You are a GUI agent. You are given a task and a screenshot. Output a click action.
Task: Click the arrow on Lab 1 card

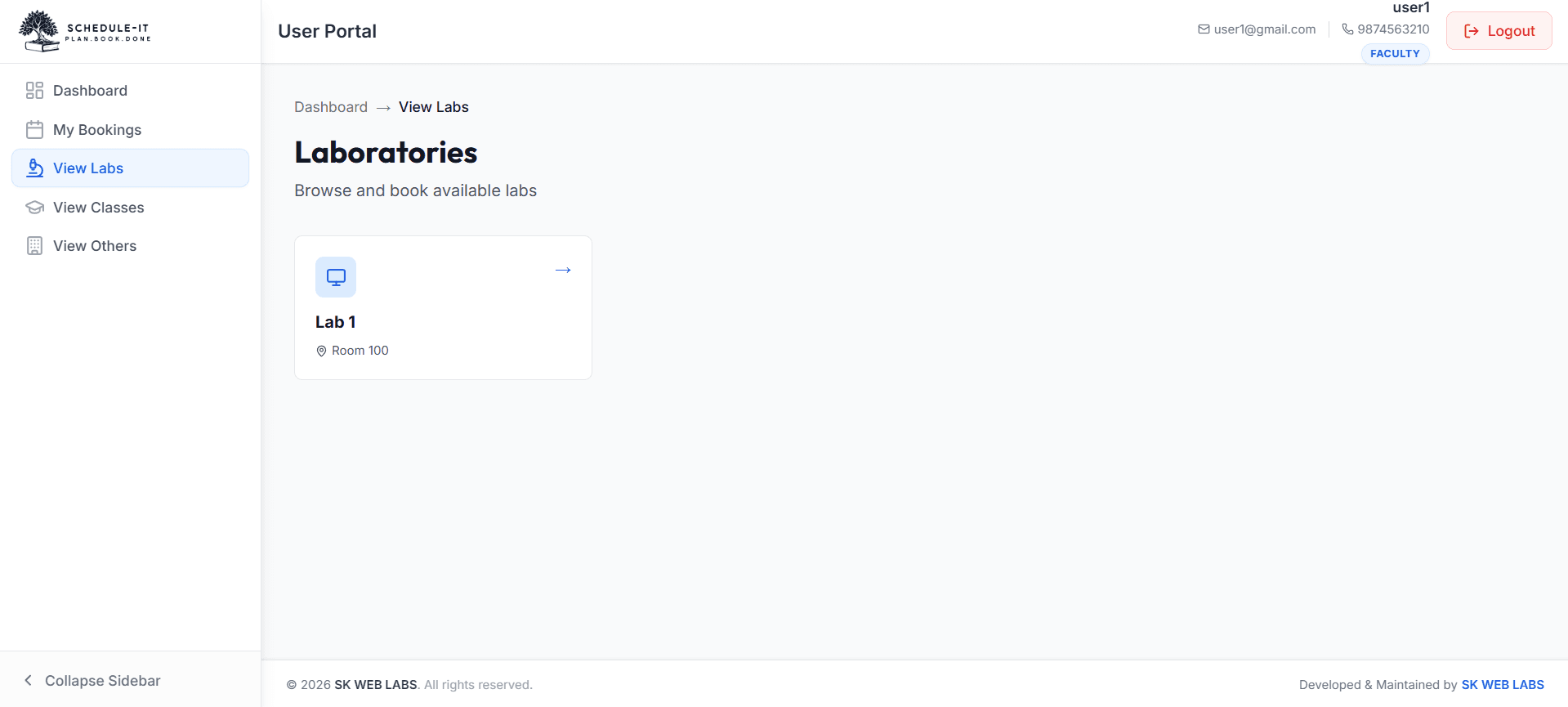point(563,270)
